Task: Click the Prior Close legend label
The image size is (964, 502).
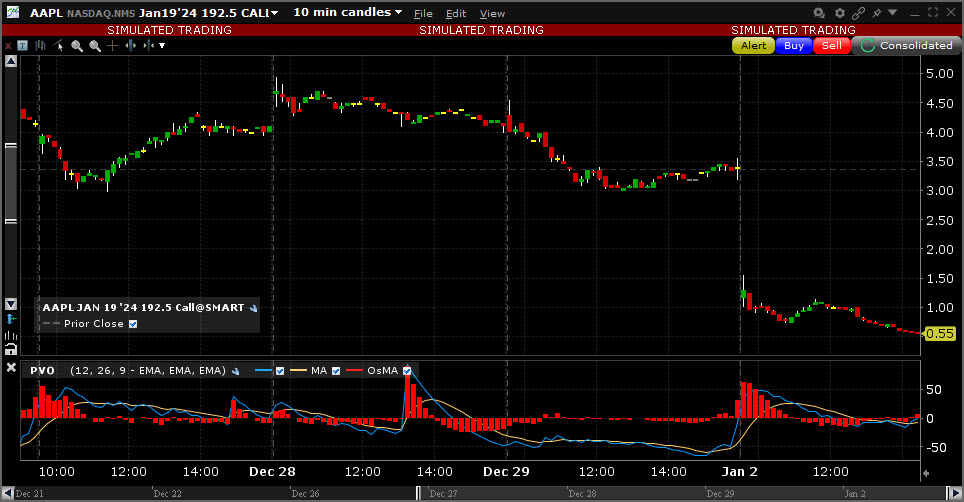Action: pos(93,324)
